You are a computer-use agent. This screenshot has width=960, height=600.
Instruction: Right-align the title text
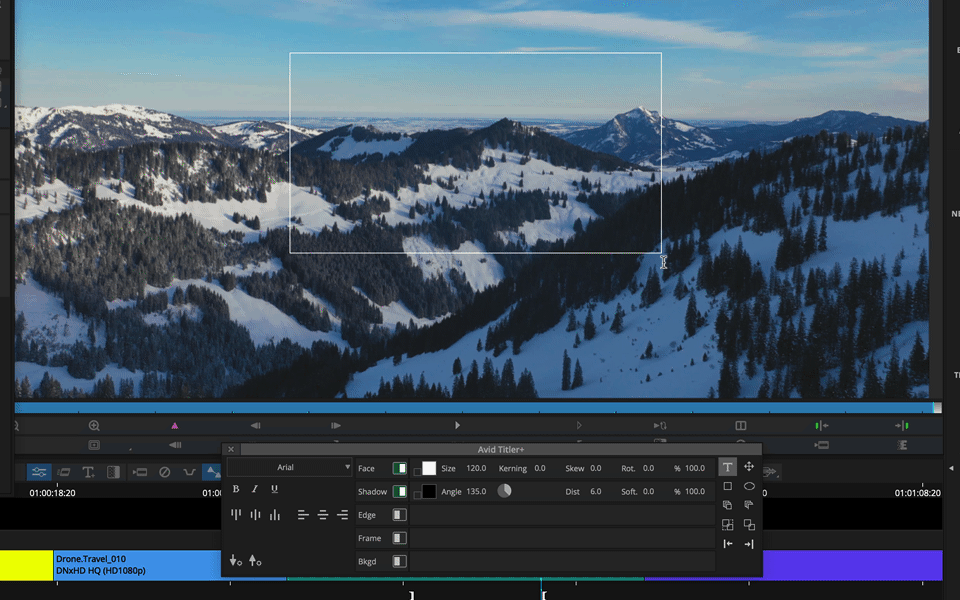click(x=342, y=515)
